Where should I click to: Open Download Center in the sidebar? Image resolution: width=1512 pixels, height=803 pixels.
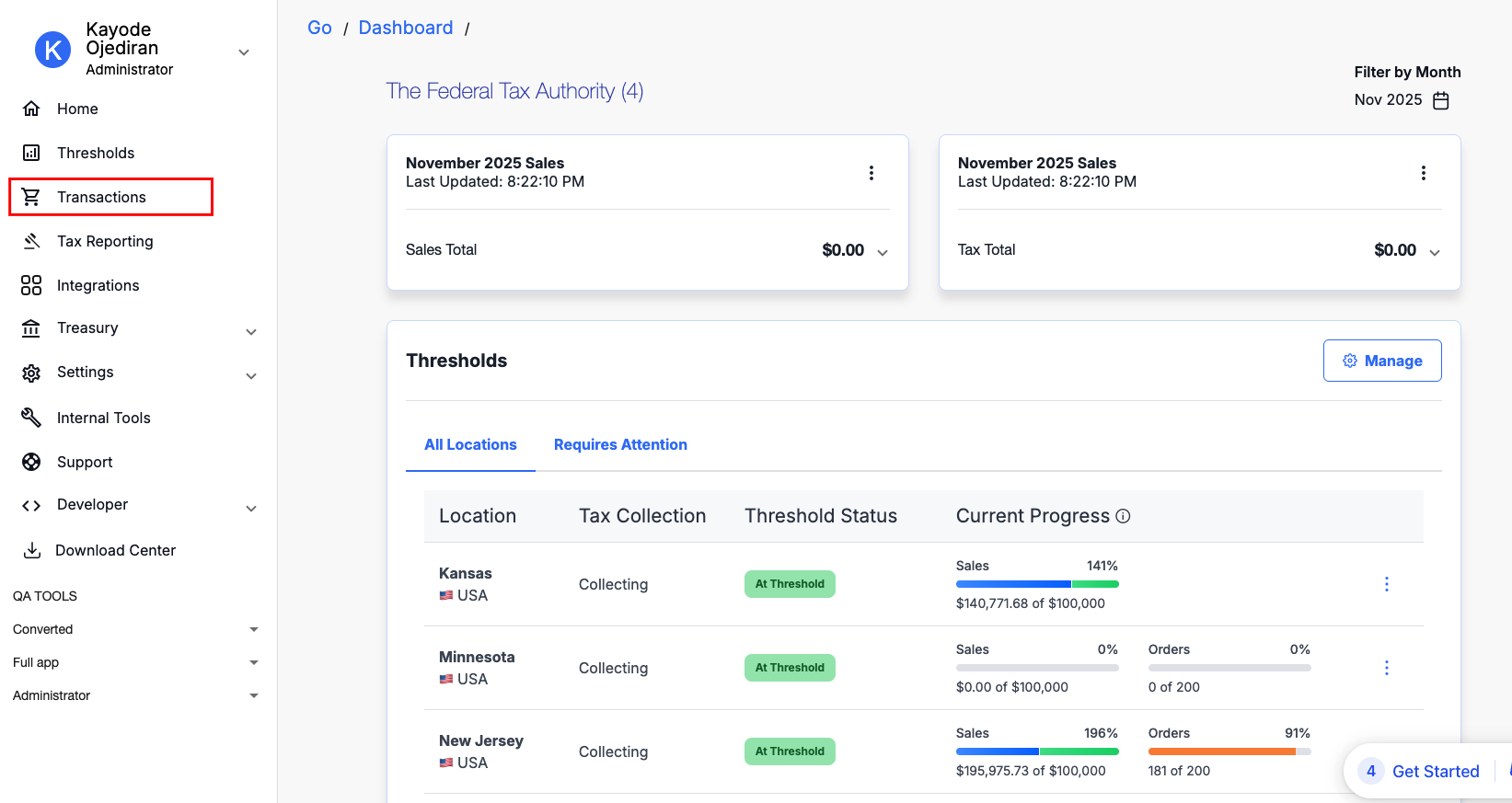115,550
